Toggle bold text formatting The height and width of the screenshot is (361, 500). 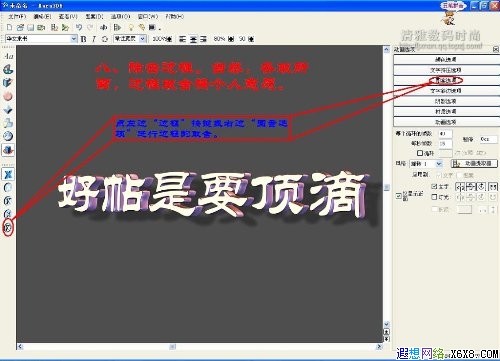[84, 39]
